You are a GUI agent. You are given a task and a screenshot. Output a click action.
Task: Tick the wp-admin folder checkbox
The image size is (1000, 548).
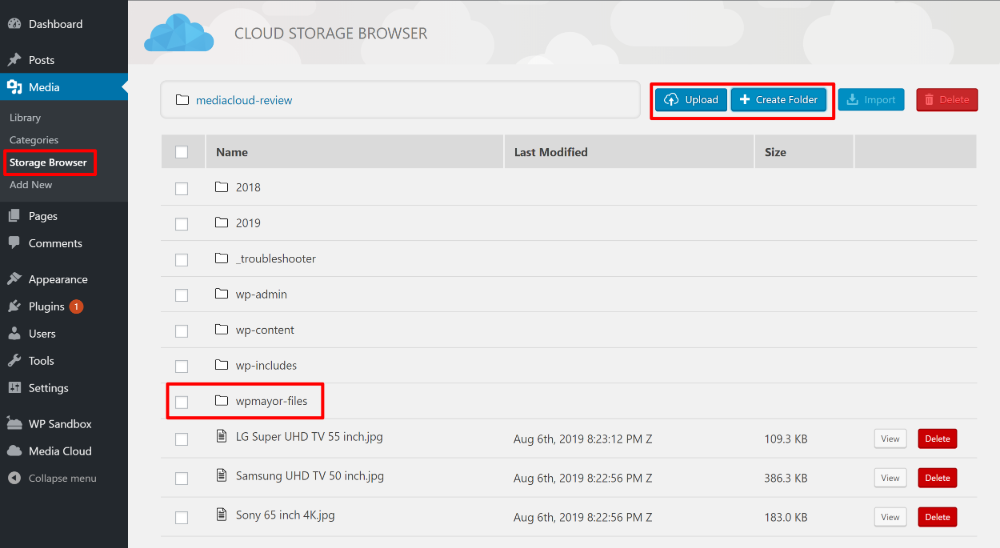(x=182, y=295)
